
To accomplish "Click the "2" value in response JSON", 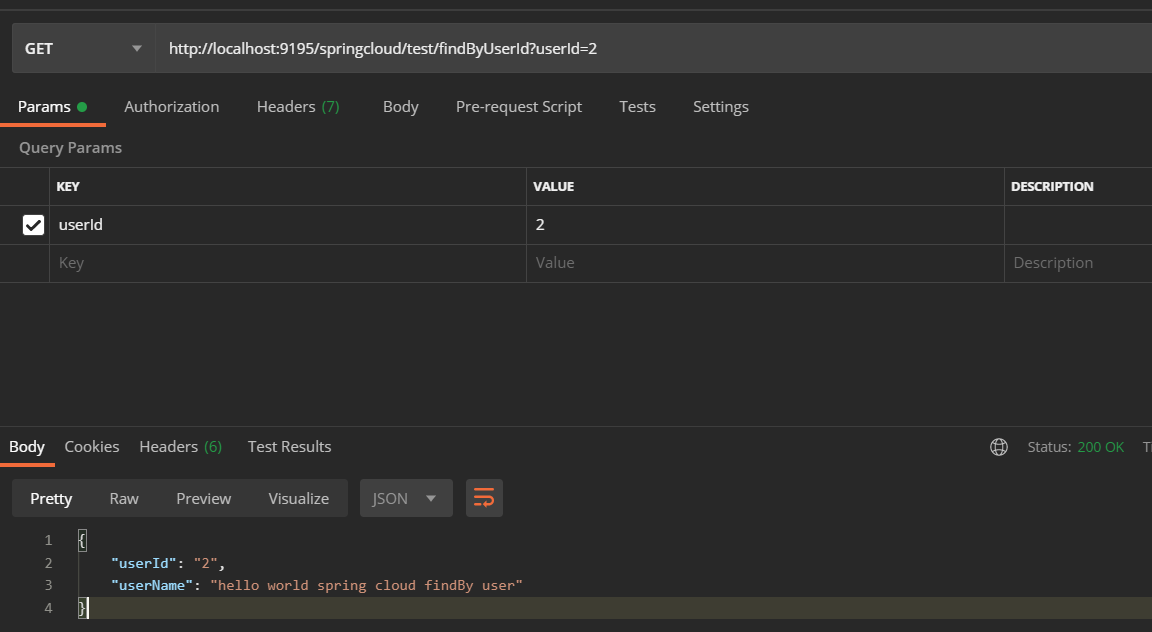I will coord(206,564).
